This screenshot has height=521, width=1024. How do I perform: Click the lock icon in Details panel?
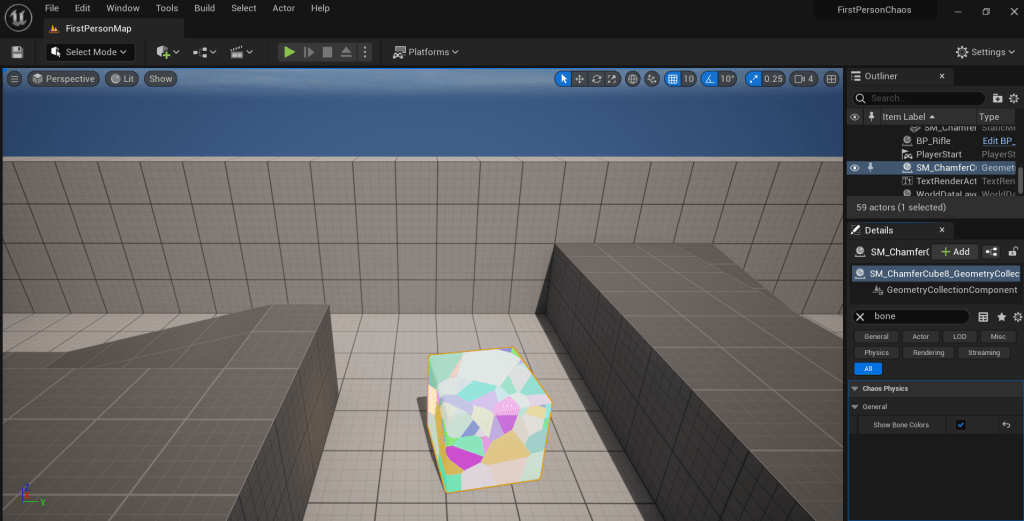tap(1014, 252)
